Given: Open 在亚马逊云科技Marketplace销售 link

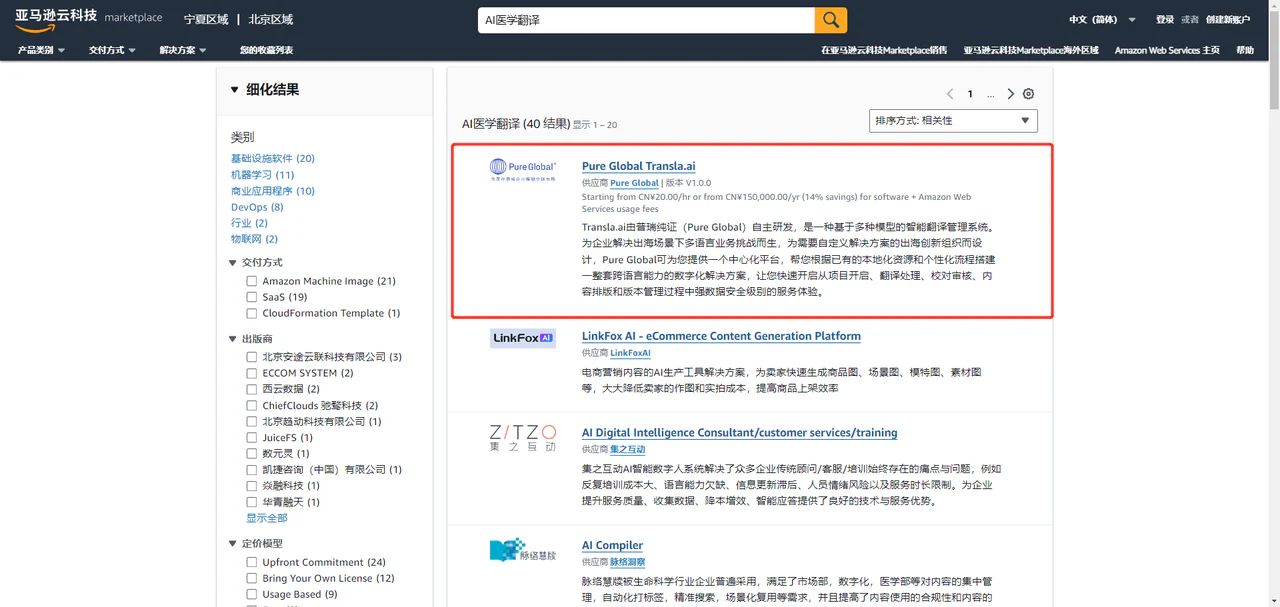Looking at the screenshot, I should coord(884,50).
